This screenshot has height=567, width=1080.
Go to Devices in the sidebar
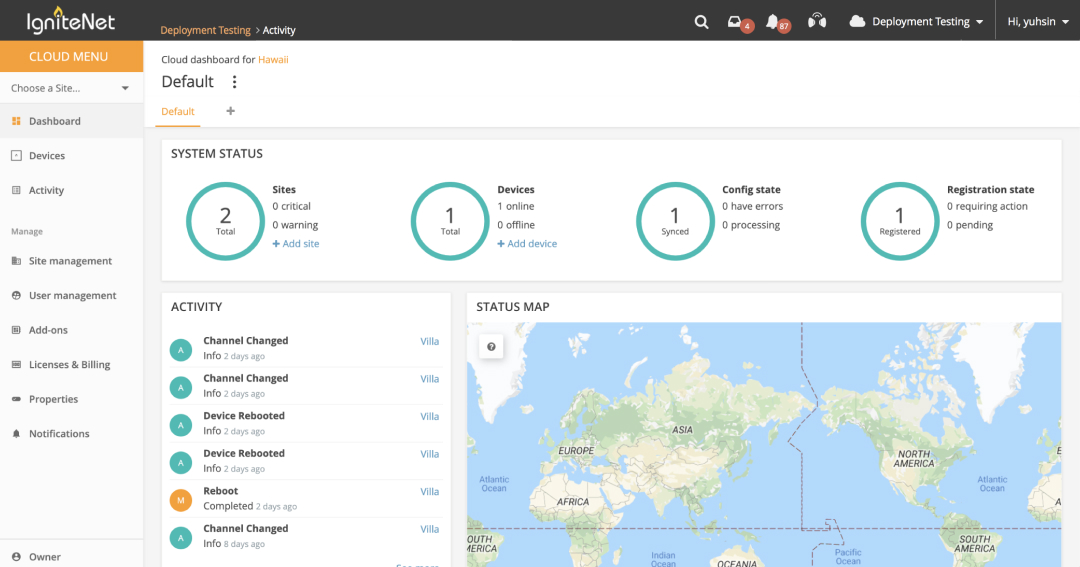72,156
